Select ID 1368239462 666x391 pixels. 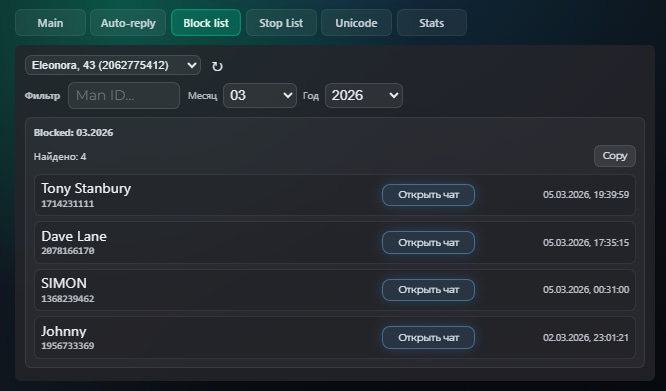(68, 299)
